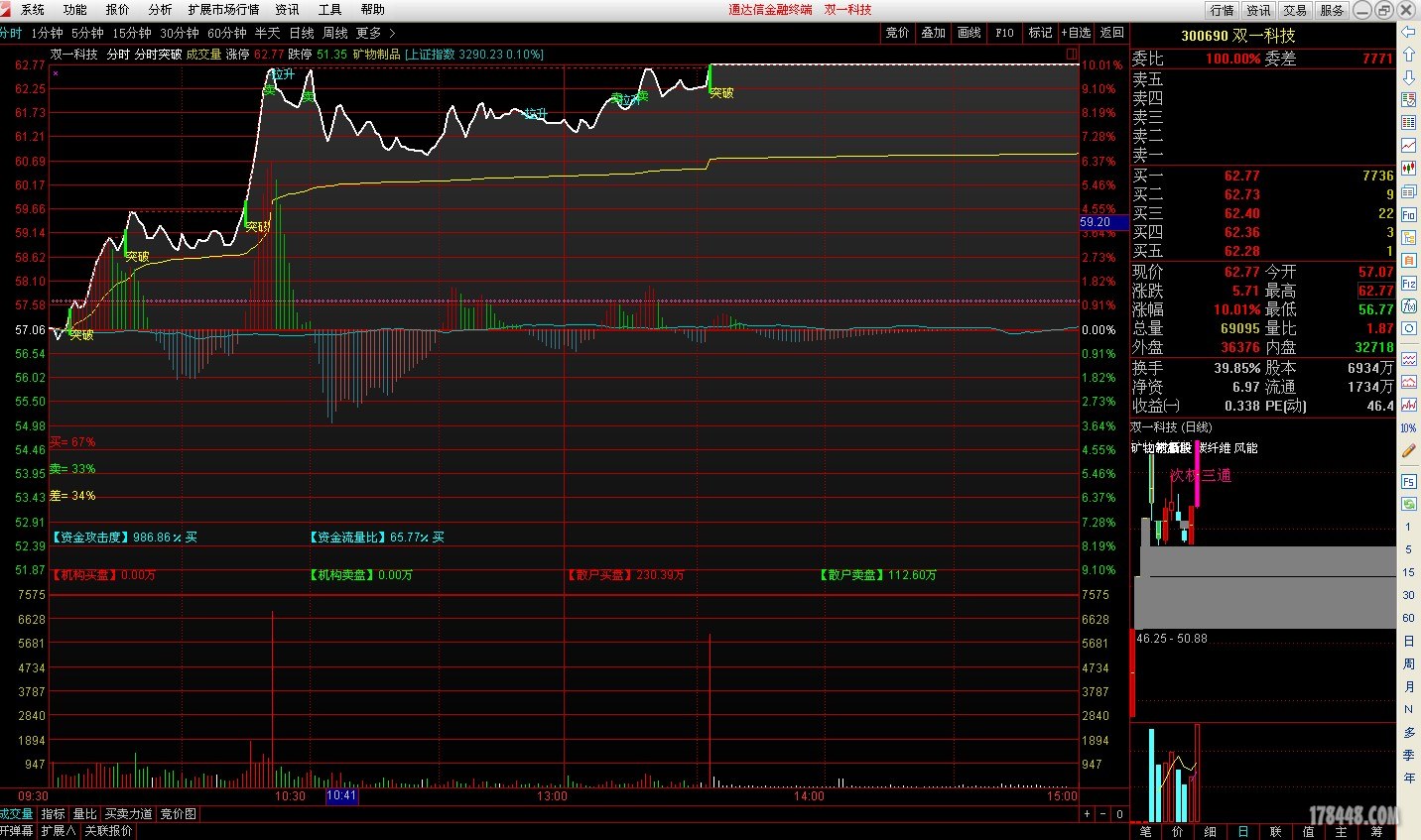This screenshot has height=840, width=1421.
Task: Select the 筹 tab at bottom right
Action: (1376, 831)
